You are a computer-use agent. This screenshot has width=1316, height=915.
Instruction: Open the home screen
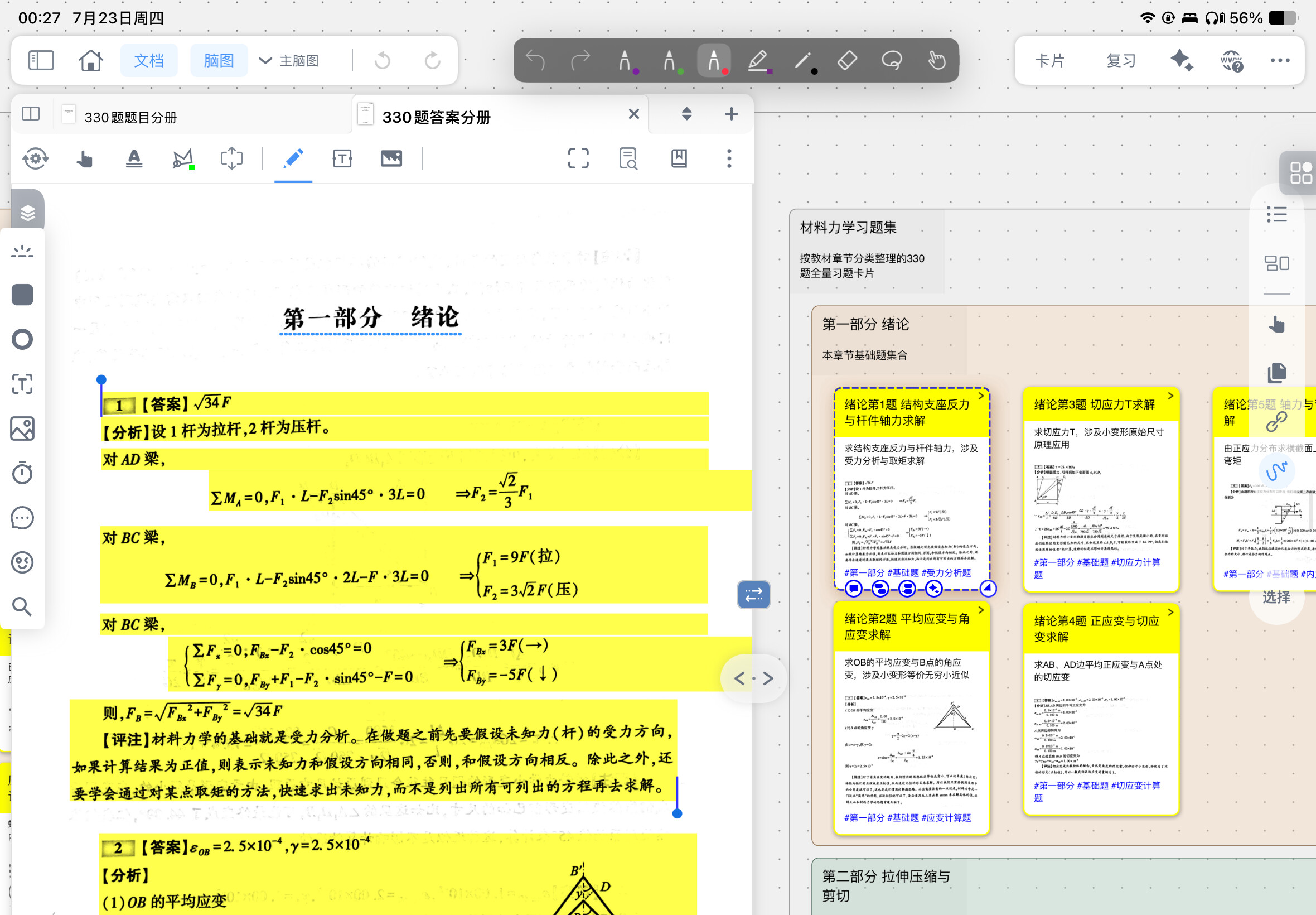pyautogui.click(x=90, y=60)
